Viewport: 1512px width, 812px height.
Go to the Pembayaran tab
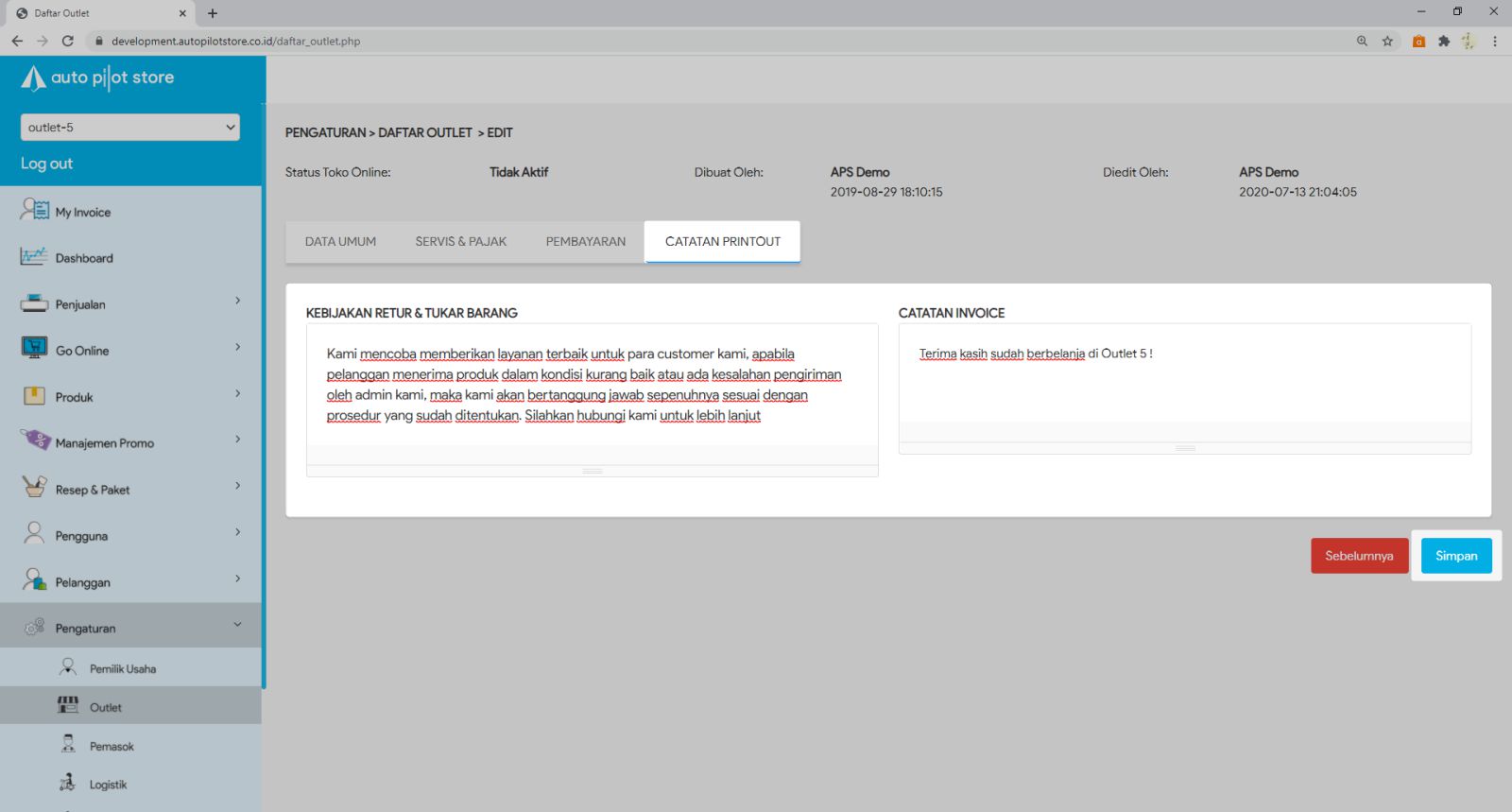coord(585,242)
